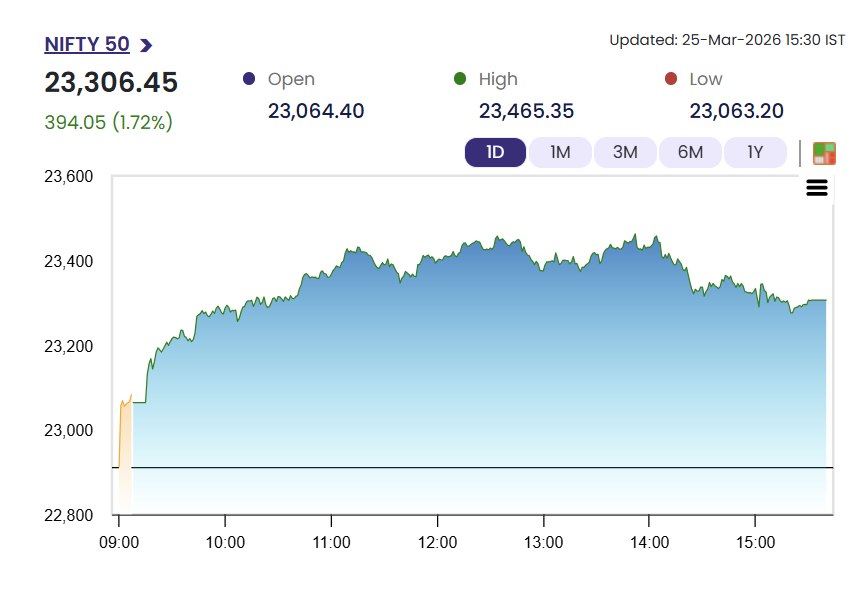Show the 6M chart period

click(x=690, y=152)
